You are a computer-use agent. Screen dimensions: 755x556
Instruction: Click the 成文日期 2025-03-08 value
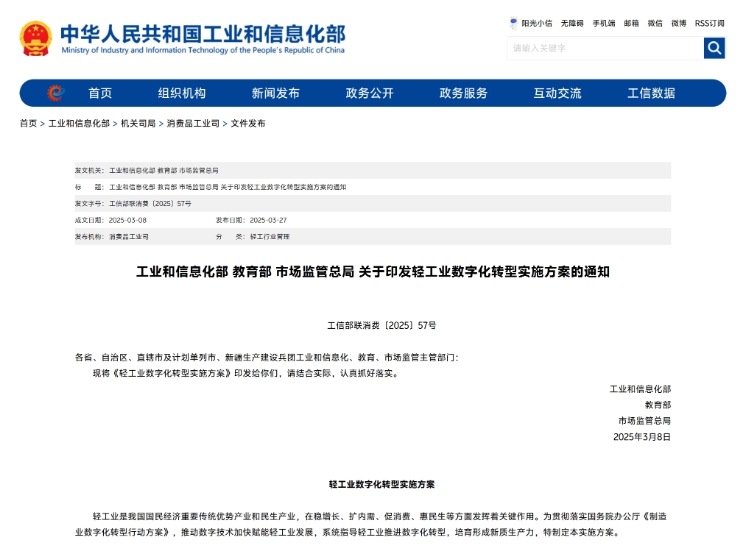pos(128,220)
